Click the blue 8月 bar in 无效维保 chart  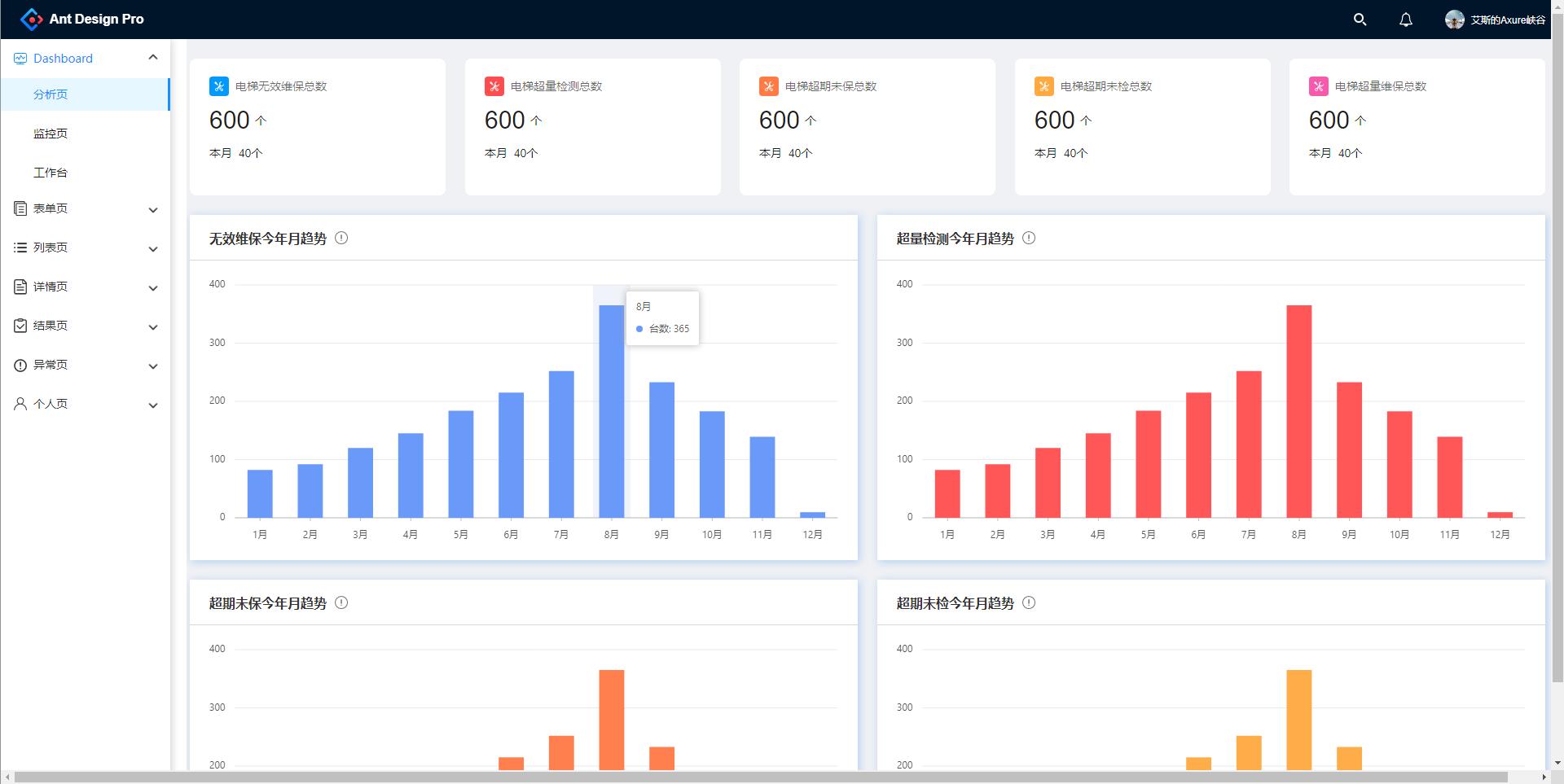click(612, 411)
